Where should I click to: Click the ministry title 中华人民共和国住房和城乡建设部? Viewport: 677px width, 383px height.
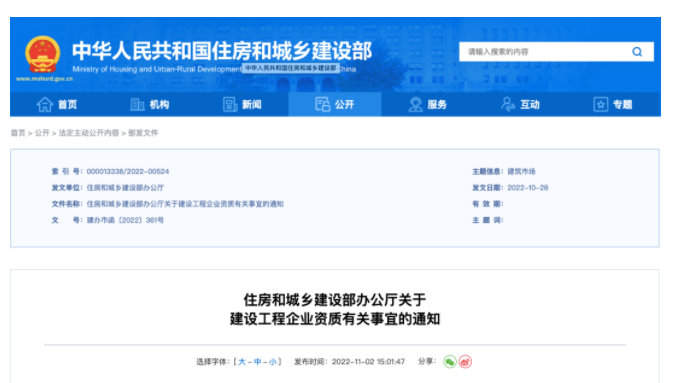coord(222,51)
